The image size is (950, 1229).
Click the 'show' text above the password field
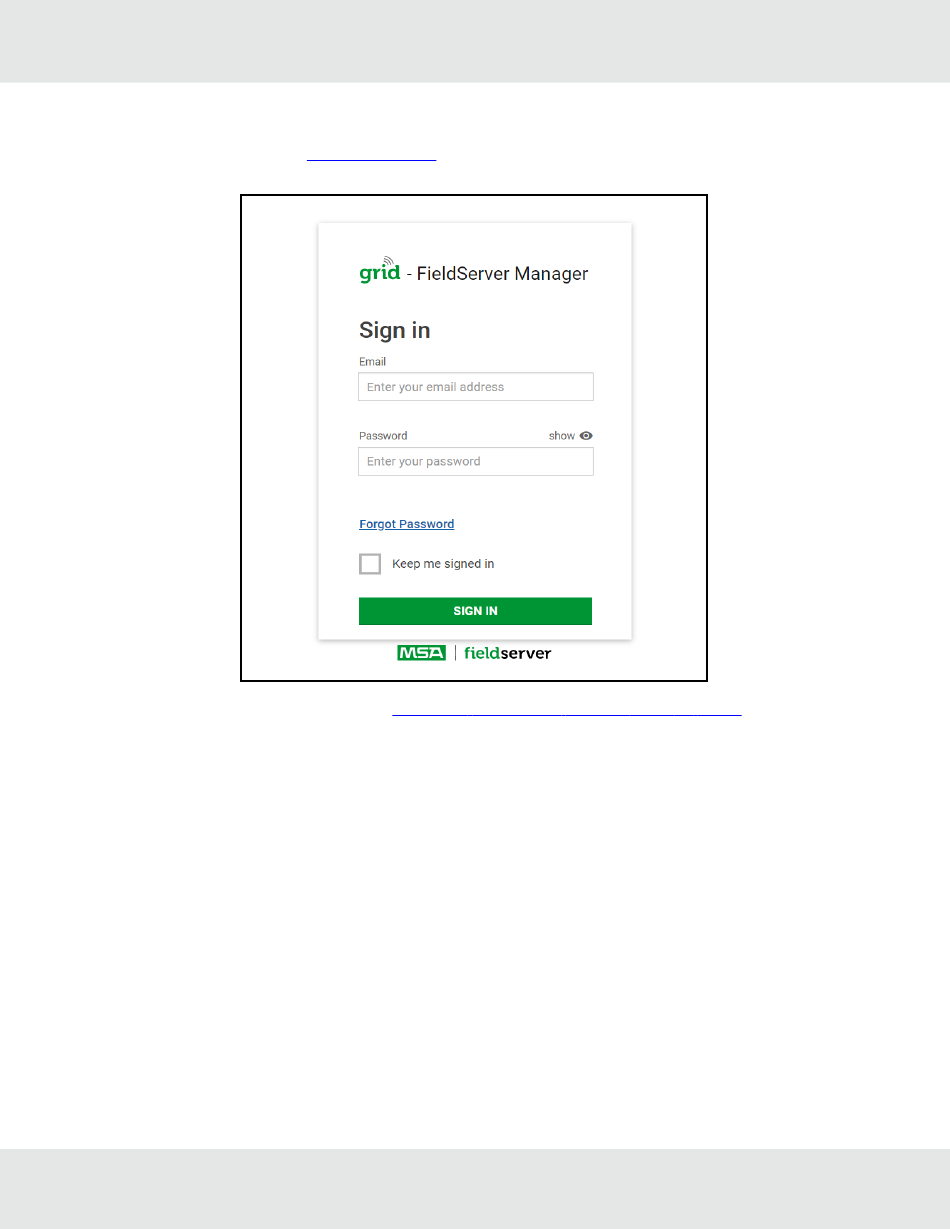tap(562, 436)
